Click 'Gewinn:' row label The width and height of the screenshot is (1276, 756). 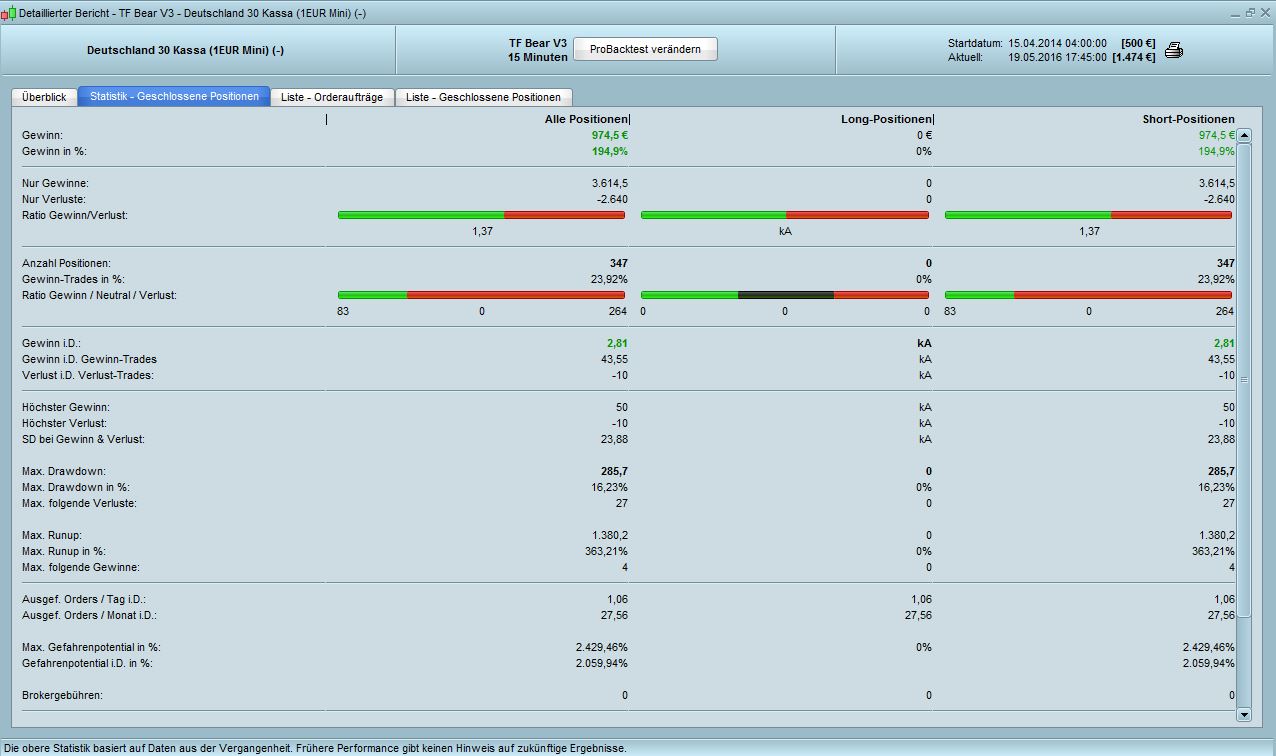tap(42, 135)
